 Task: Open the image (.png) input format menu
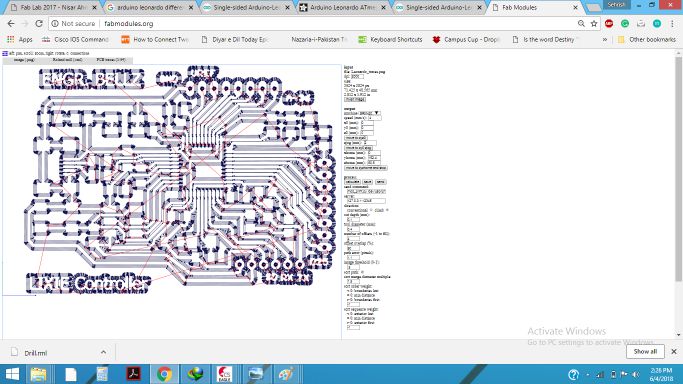pos(24,60)
